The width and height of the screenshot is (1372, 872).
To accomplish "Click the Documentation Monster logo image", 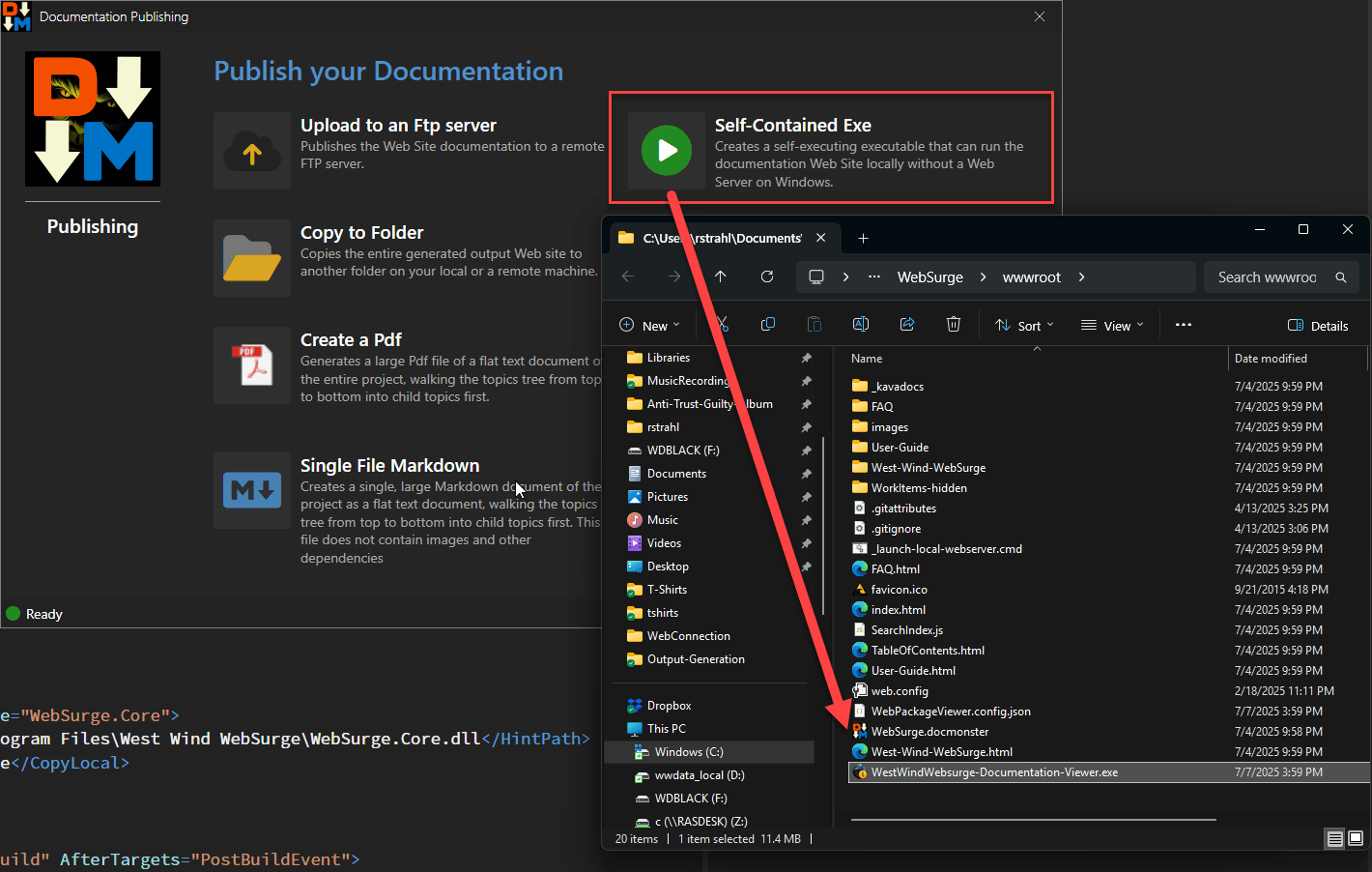I will click(93, 119).
